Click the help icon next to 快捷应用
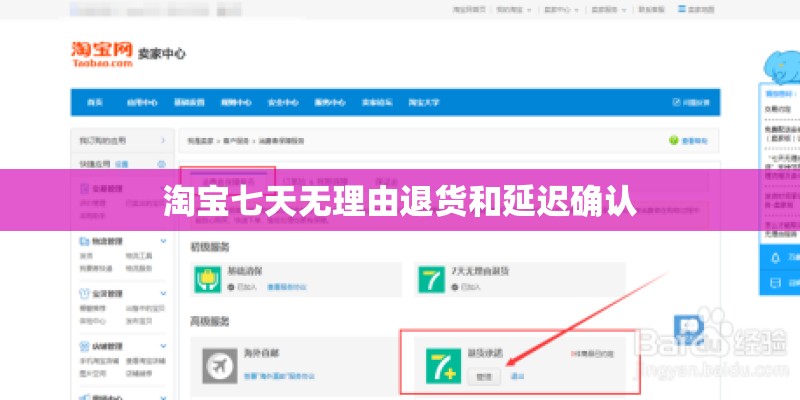800x400 pixels. click(x=162, y=164)
